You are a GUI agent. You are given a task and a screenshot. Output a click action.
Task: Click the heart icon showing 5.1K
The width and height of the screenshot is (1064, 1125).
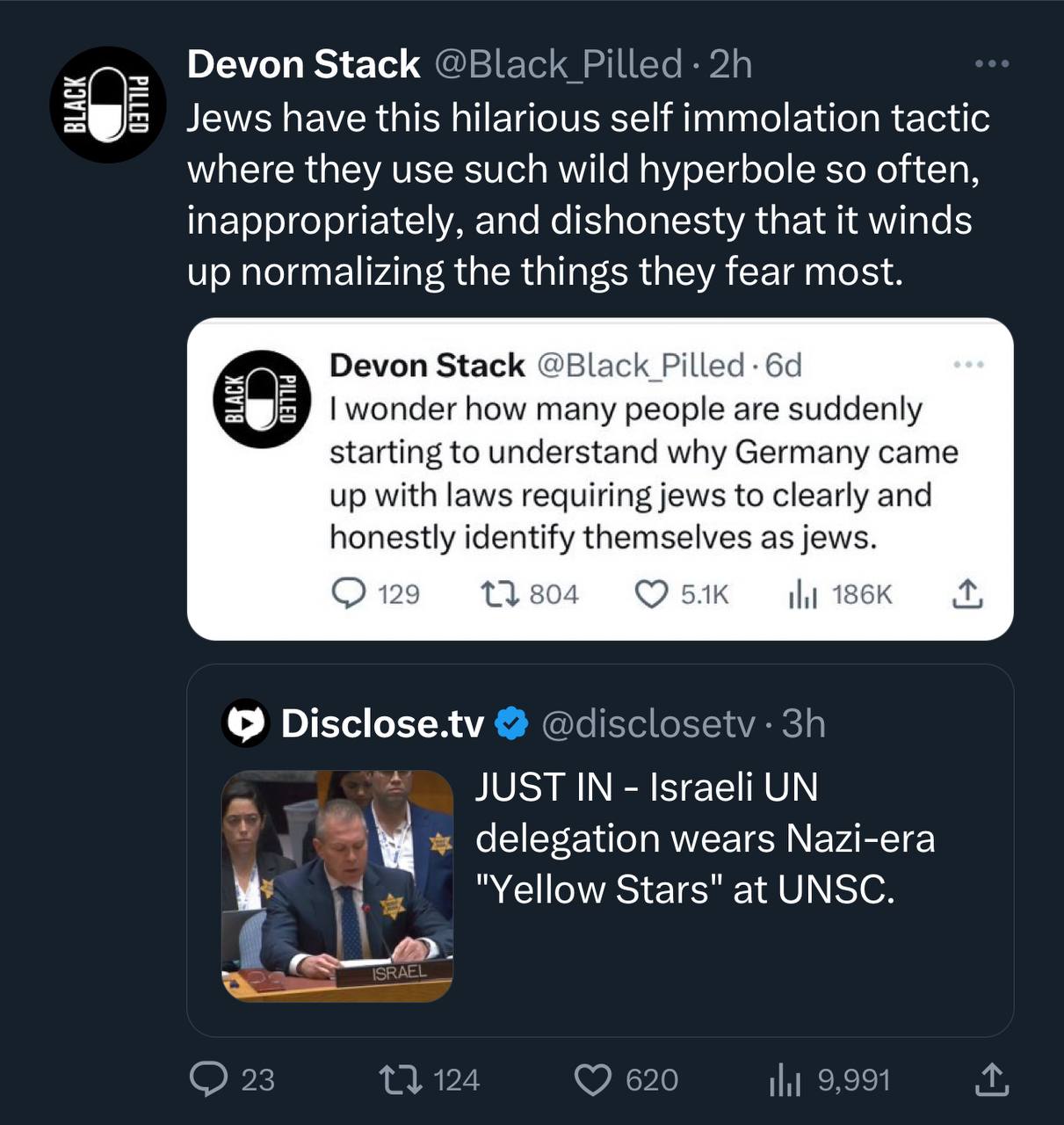click(651, 595)
